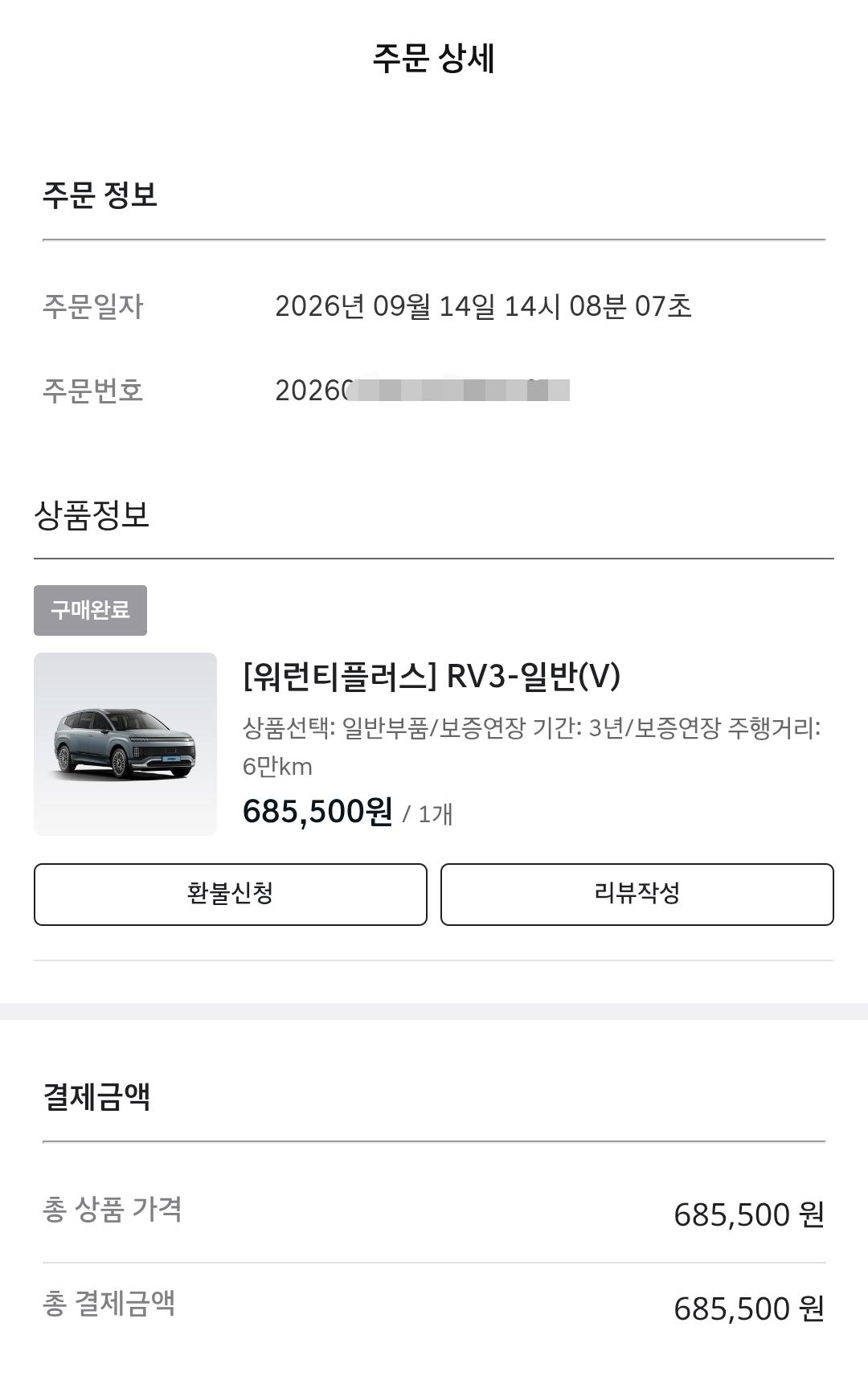Click the 주문 정보 section heading

[100, 195]
